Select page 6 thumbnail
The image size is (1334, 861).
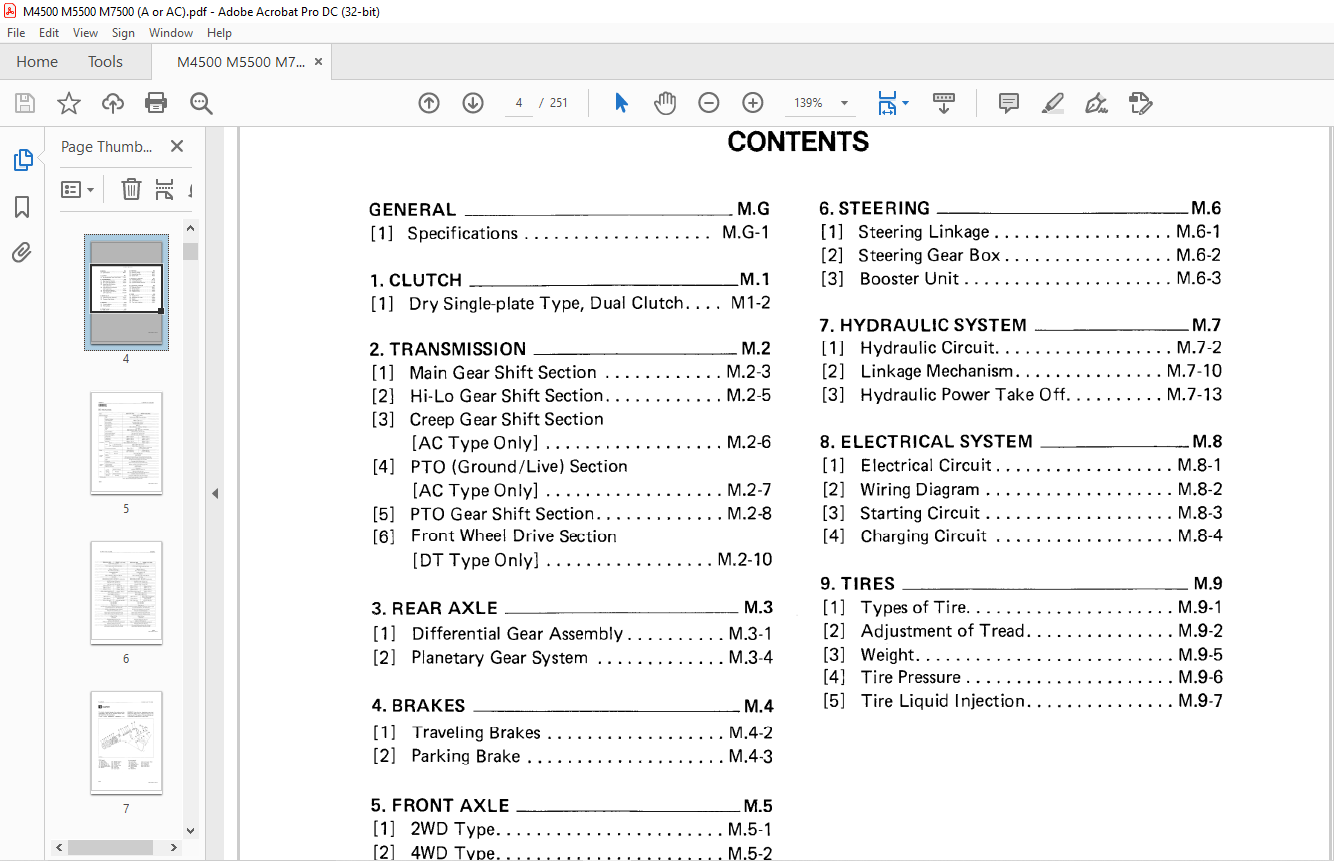pyautogui.click(x=126, y=593)
